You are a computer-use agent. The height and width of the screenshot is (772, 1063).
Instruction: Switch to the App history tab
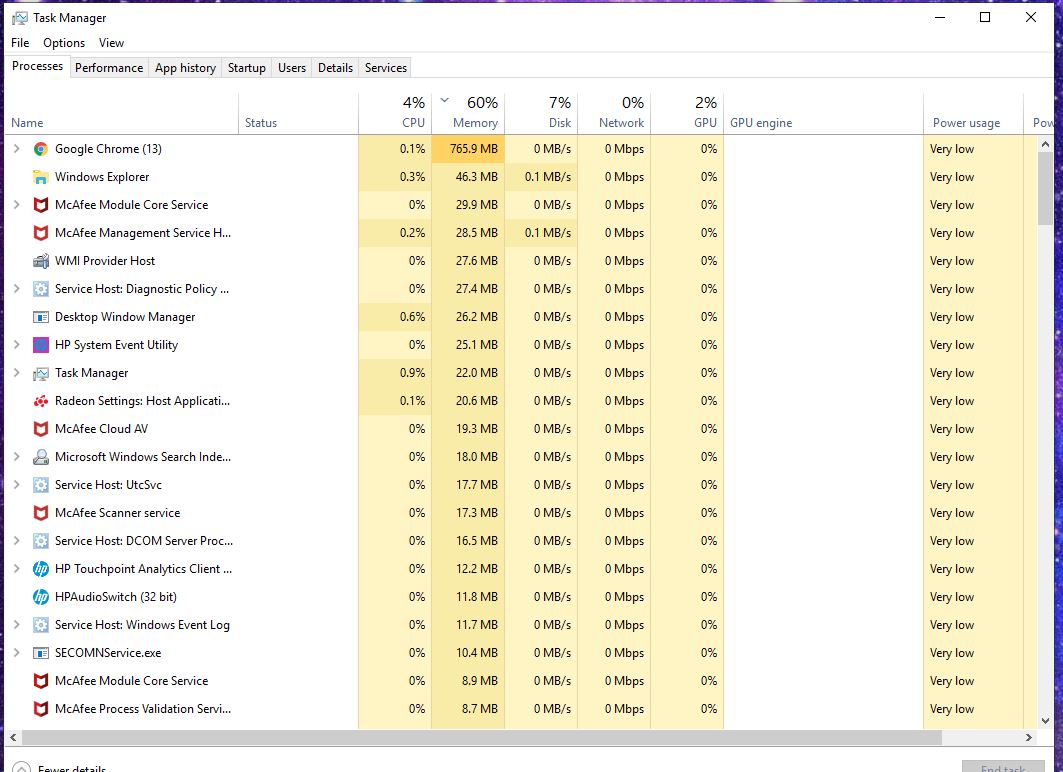click(185, 68)
